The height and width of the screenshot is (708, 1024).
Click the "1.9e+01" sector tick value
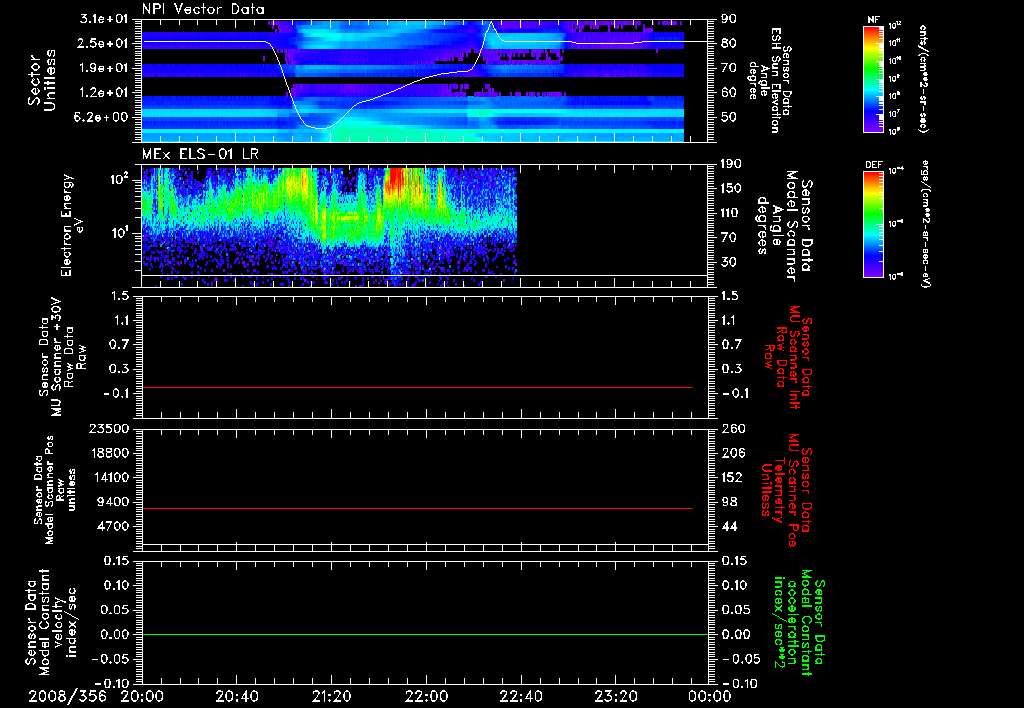[104, 68]
